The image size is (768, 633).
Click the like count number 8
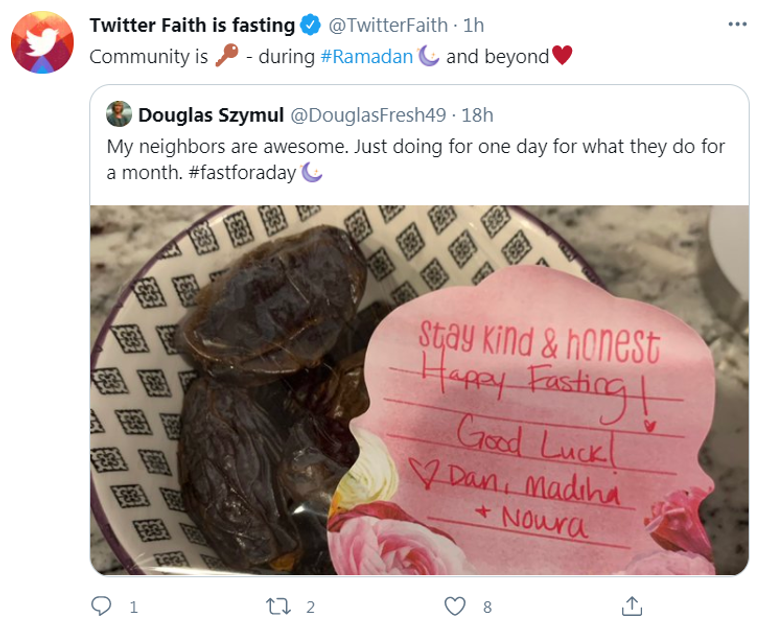tap(487, 606)
